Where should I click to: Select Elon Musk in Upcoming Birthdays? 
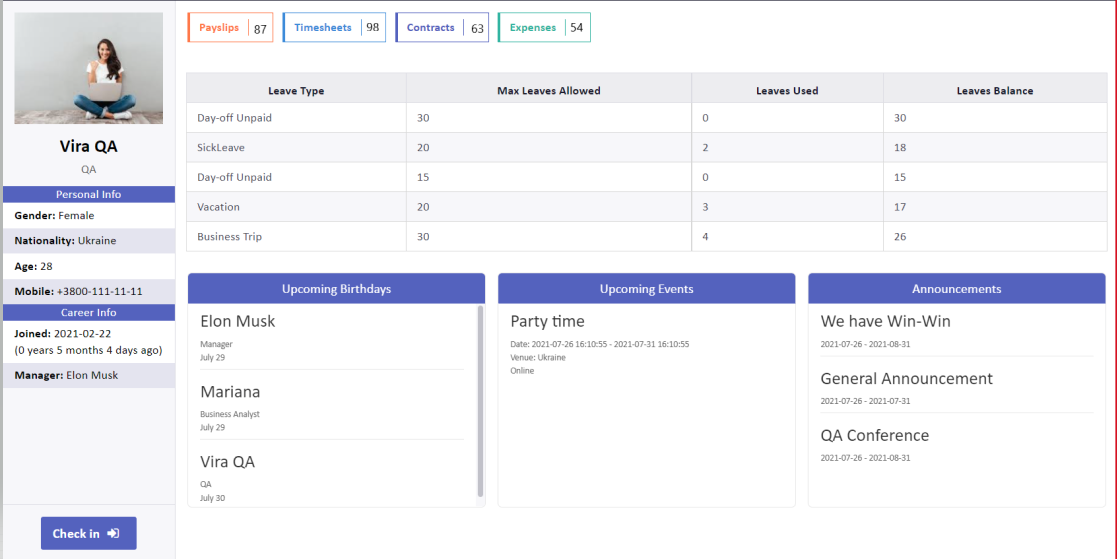coord(237,321)
